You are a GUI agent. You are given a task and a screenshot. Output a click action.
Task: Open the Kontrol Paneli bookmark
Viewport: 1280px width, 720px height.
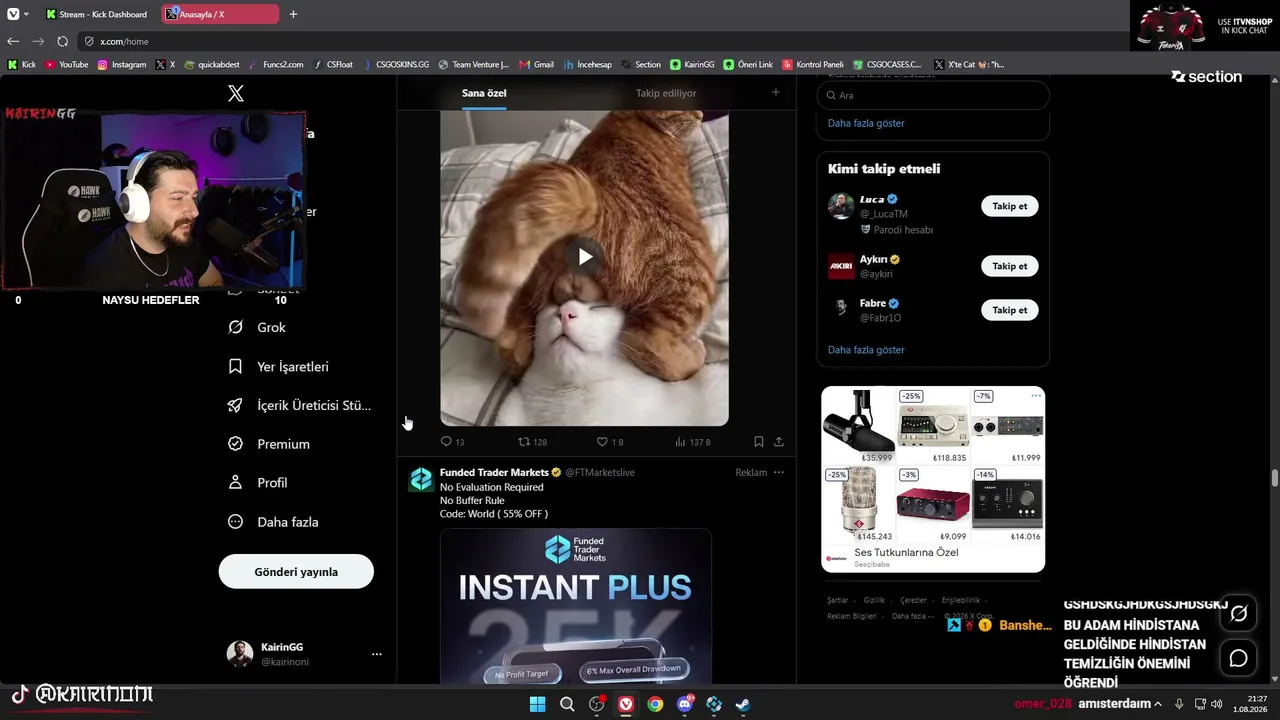814,64
